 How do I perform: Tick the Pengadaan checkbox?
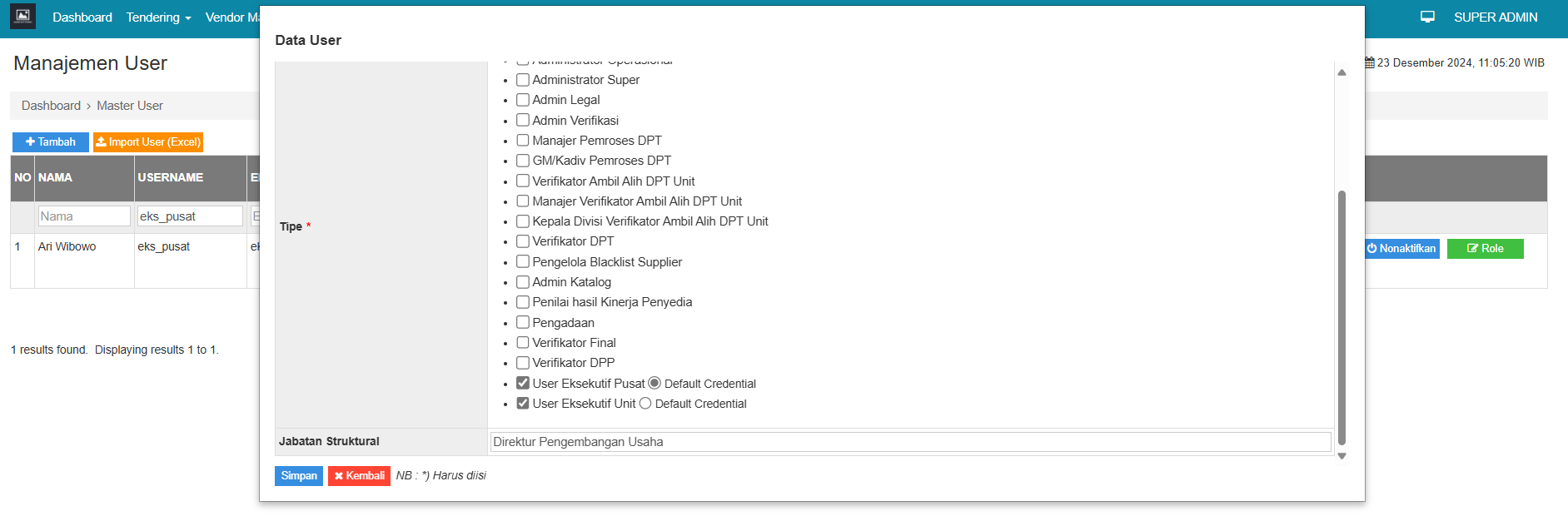523,322
